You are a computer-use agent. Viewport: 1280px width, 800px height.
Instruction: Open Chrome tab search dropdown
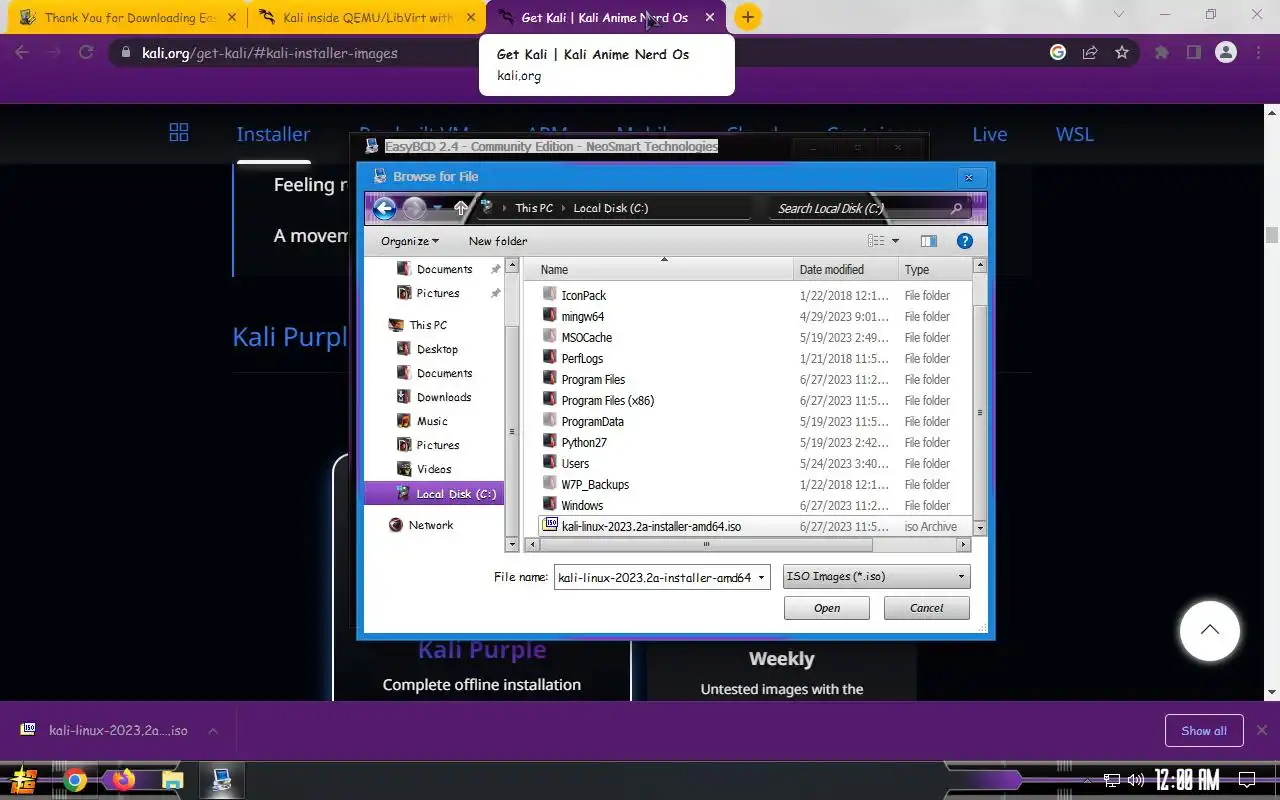pos(1120,15)
